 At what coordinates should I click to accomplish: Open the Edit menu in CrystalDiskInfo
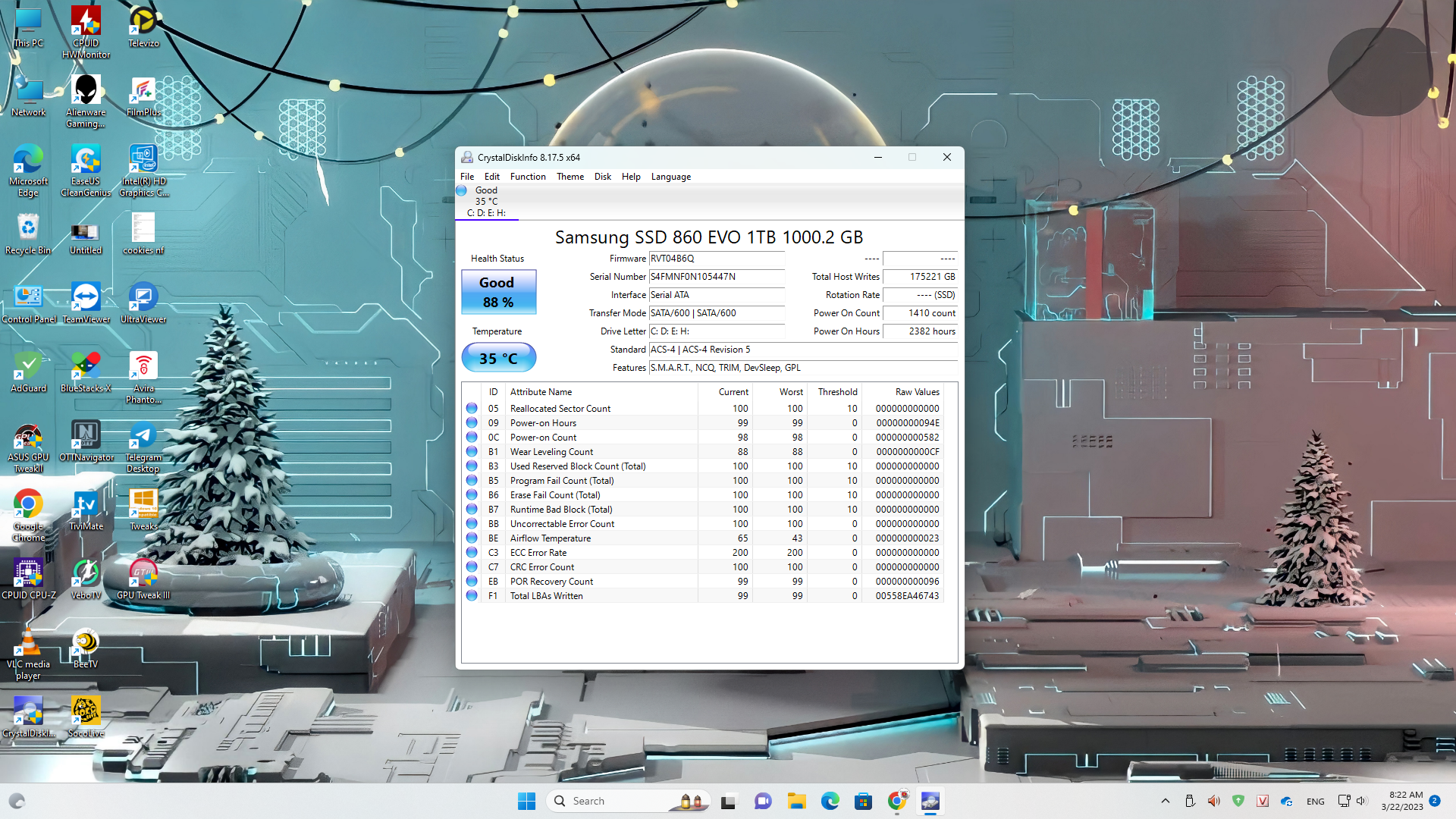tap(491, 177)
